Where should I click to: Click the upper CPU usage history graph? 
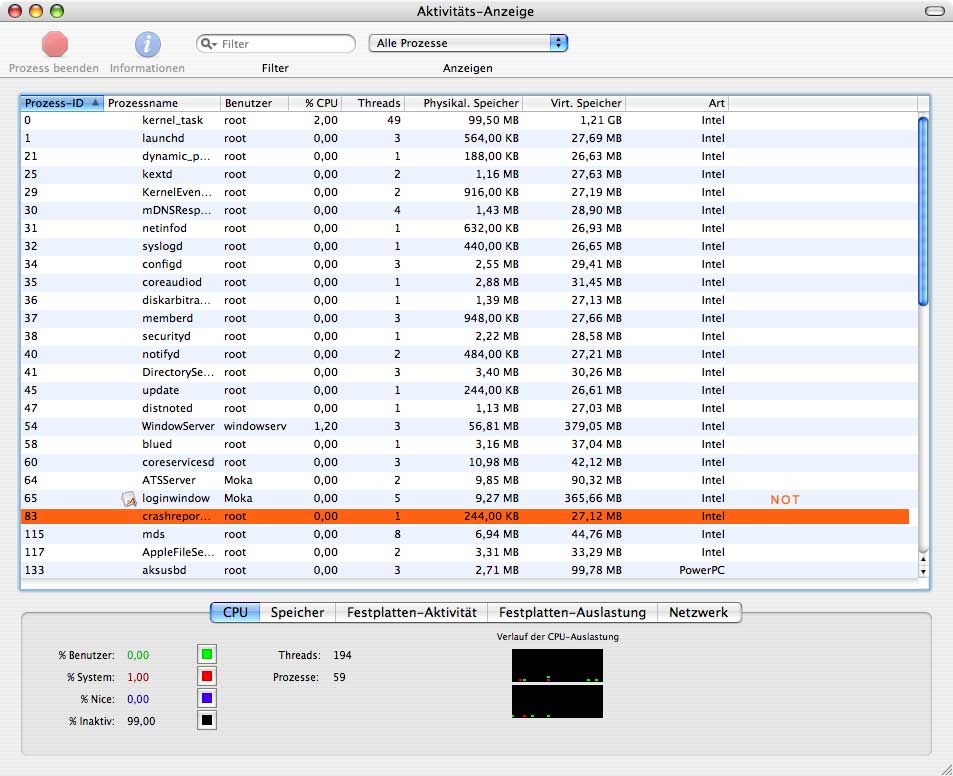tap(557, 665)
